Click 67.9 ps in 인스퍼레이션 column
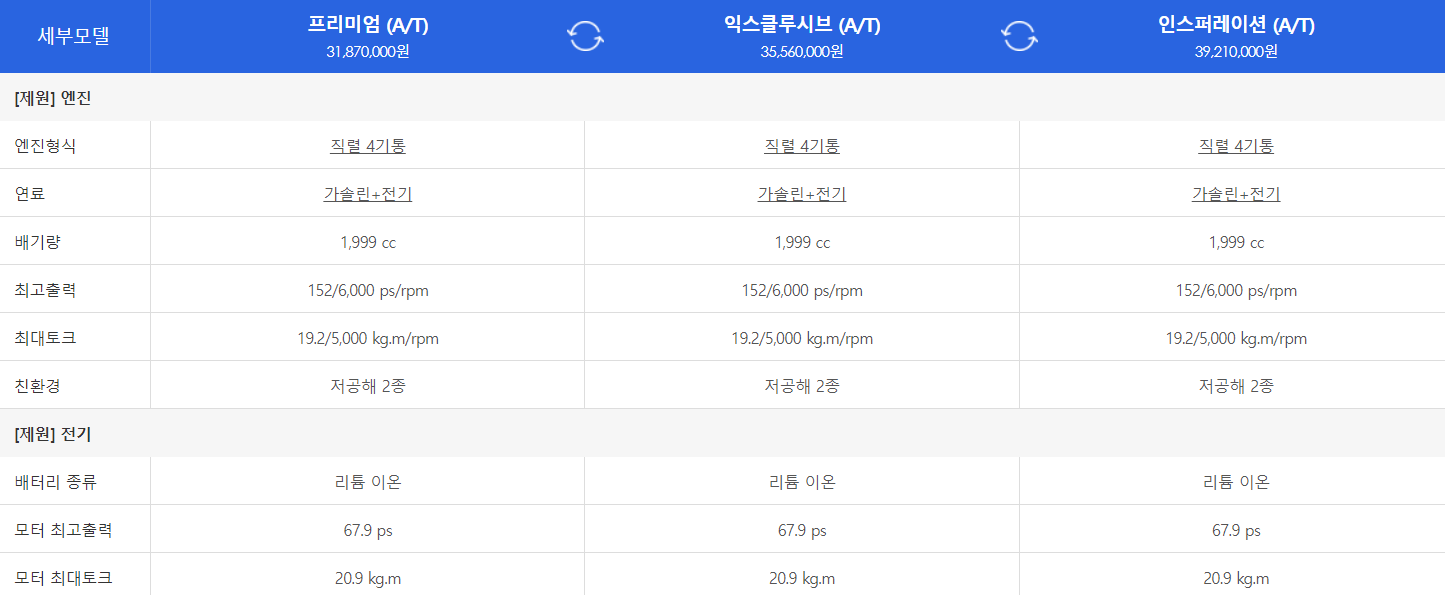Image resolution: width=1445 pixels, height=595 pixels. tap(1236, 531)
